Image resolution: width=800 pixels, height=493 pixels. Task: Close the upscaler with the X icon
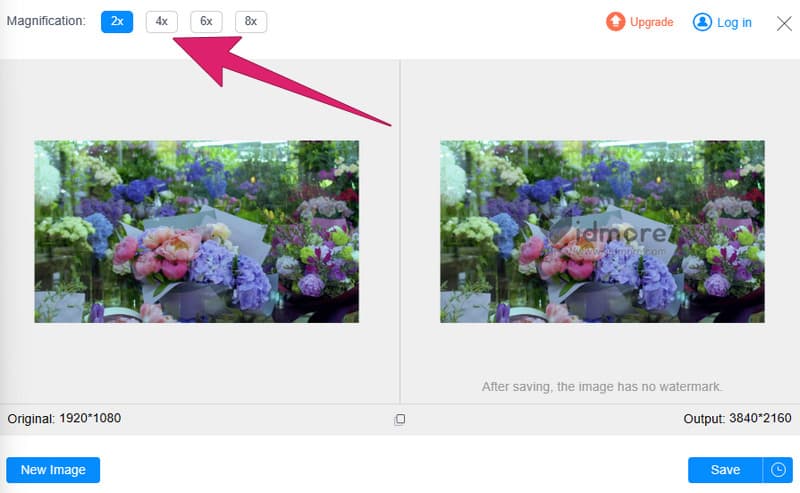784,23
